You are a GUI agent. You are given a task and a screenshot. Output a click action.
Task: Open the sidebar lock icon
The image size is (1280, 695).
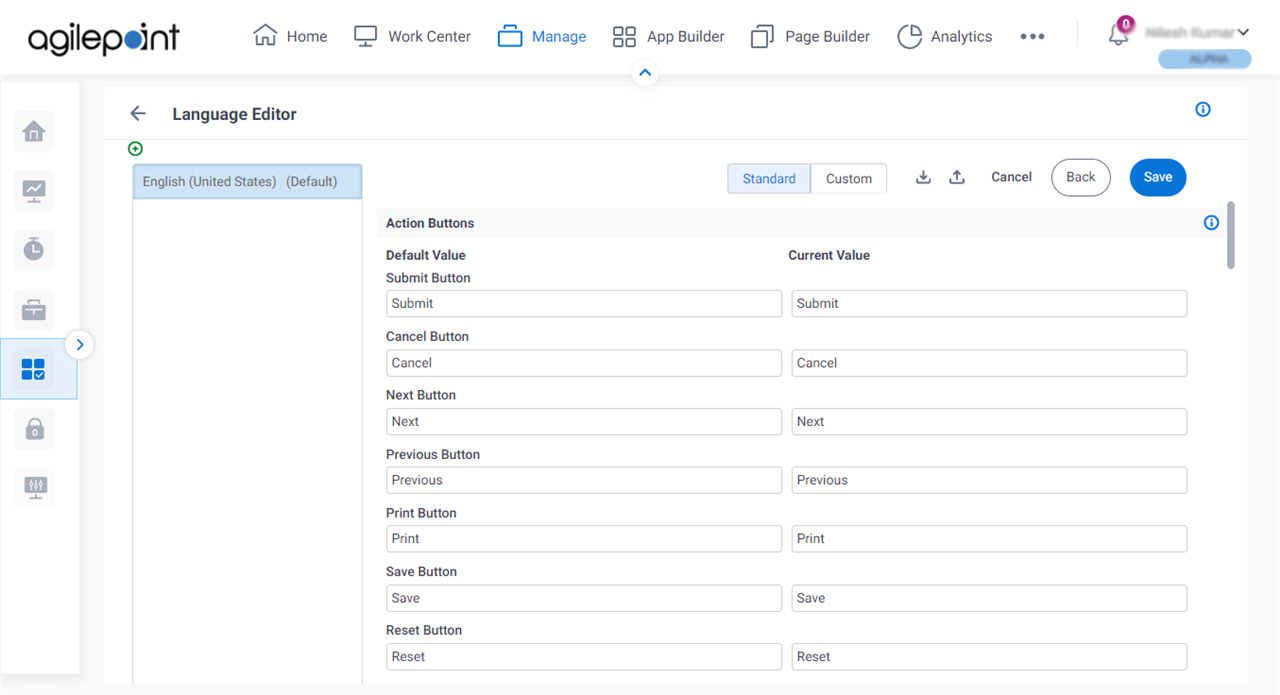(x=34, y=429)
